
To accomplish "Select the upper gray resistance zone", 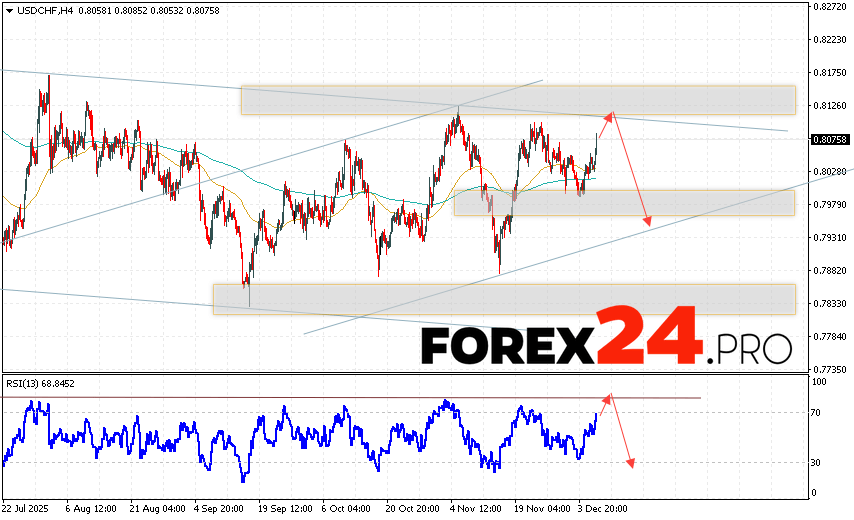I will click(517, 100).
